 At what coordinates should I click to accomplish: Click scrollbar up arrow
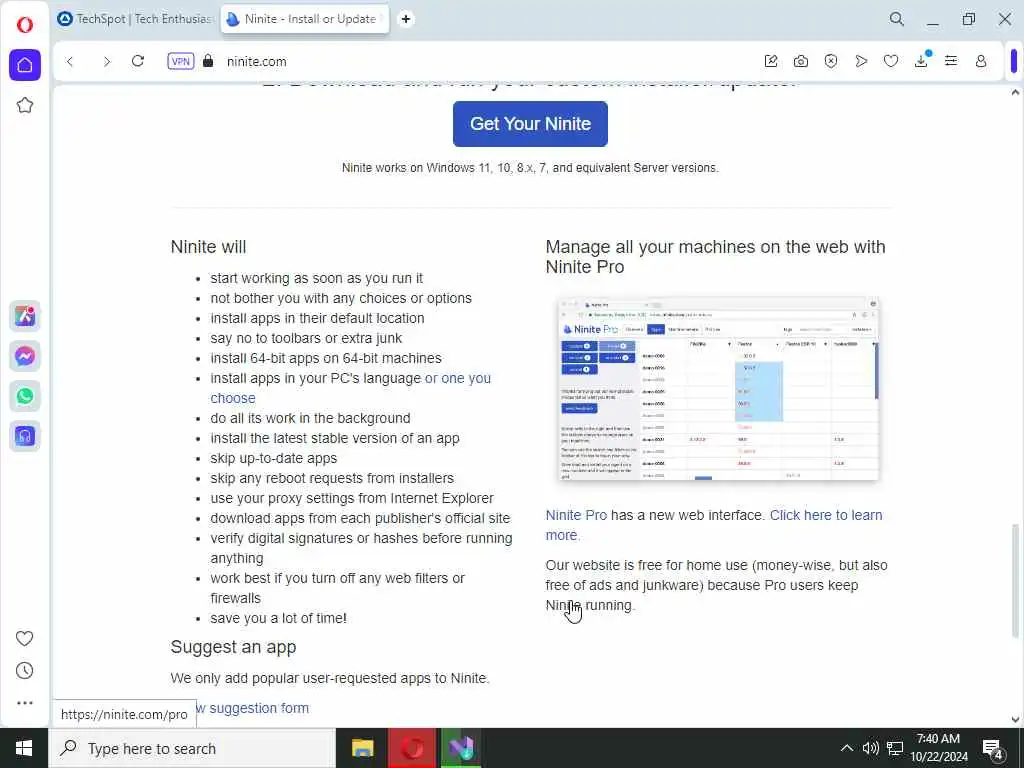click(x=1015, y=93)
